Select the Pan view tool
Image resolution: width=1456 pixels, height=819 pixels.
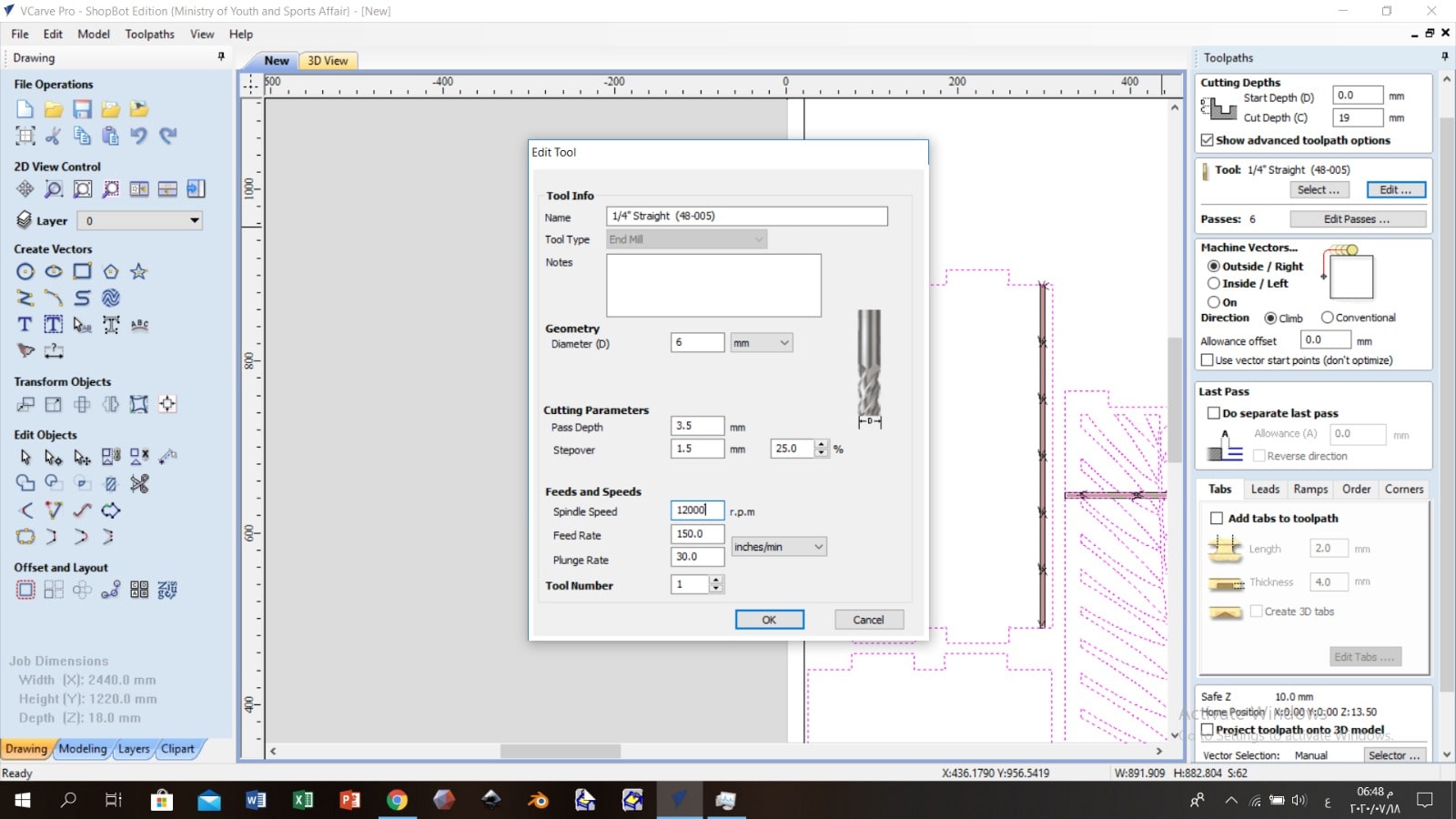pos(25,189)
